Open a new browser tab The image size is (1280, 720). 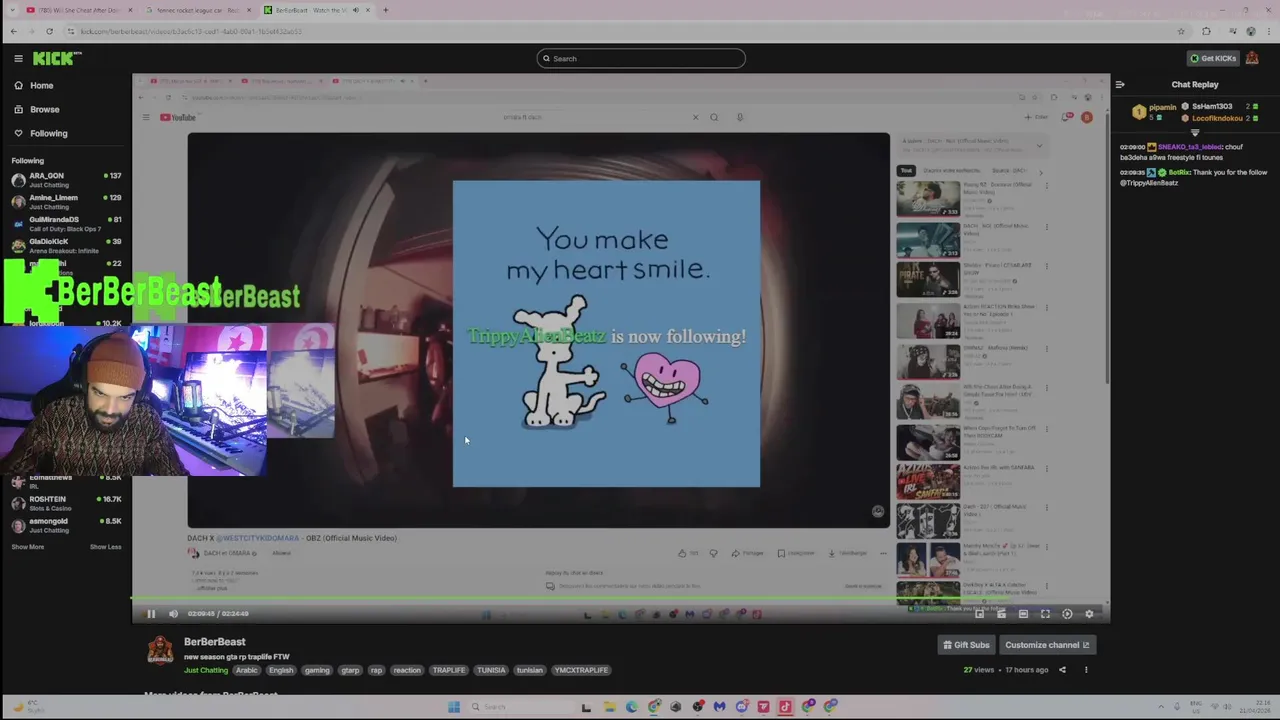tap(385, 10)
